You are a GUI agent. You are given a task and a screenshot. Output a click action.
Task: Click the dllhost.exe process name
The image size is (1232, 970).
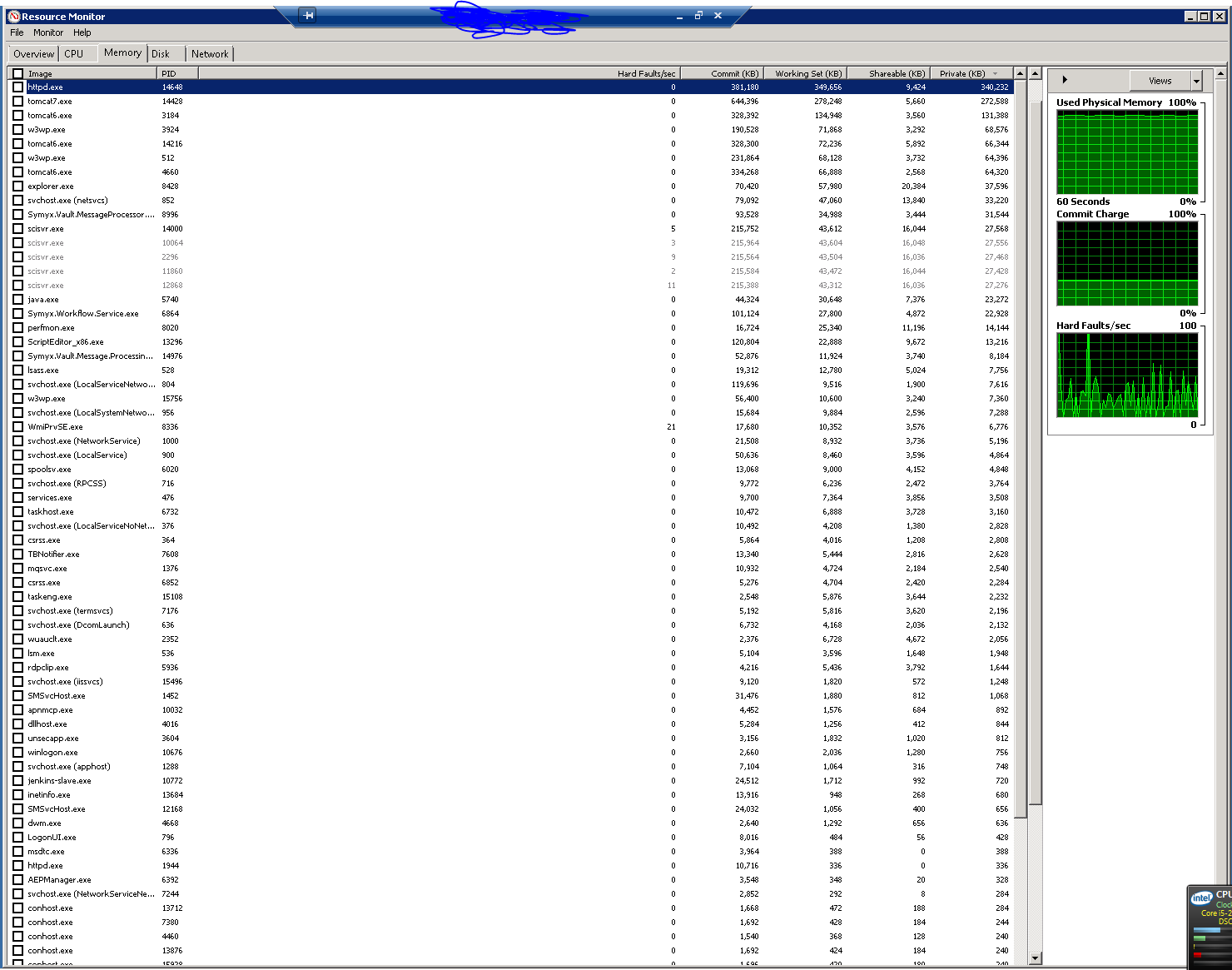coord(47,724)
